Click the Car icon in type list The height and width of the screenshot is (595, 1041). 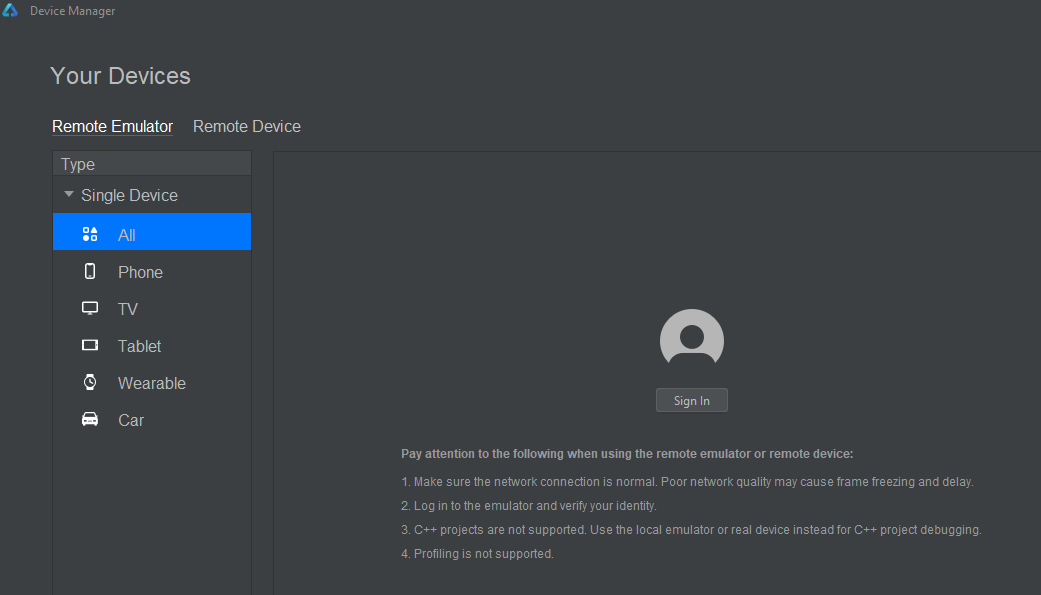90,420
